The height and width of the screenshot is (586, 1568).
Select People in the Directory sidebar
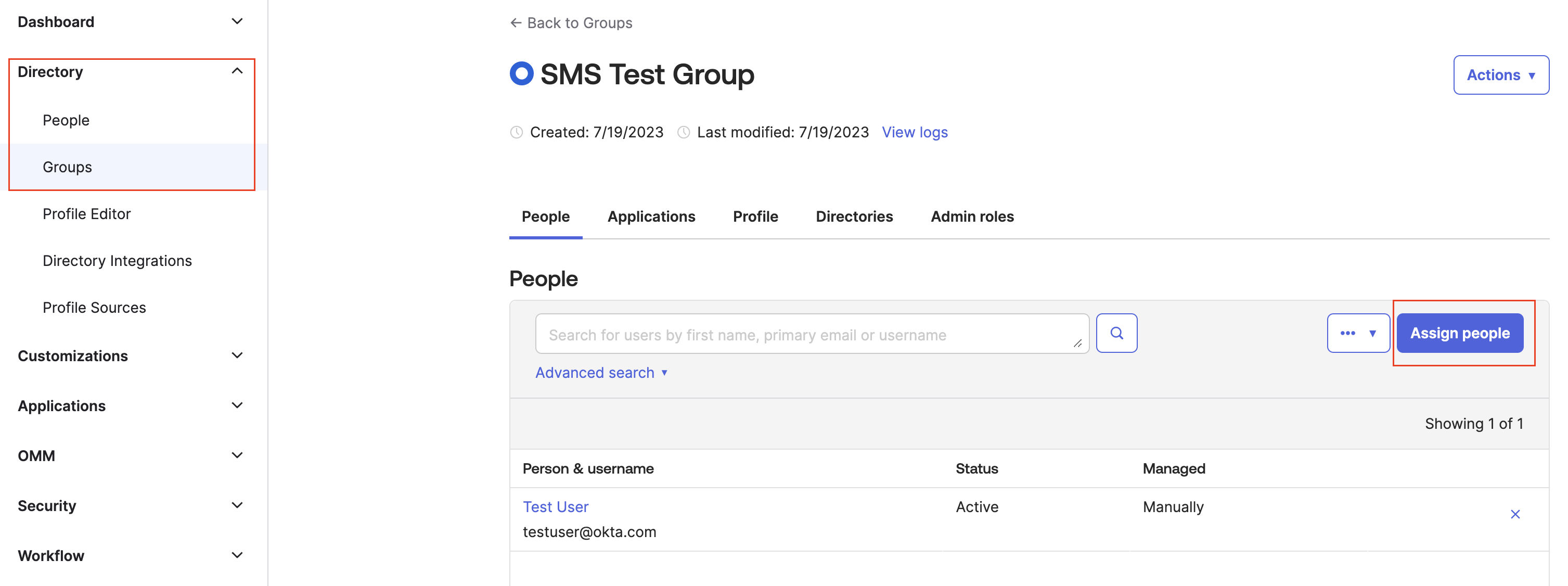pos(66,120)
